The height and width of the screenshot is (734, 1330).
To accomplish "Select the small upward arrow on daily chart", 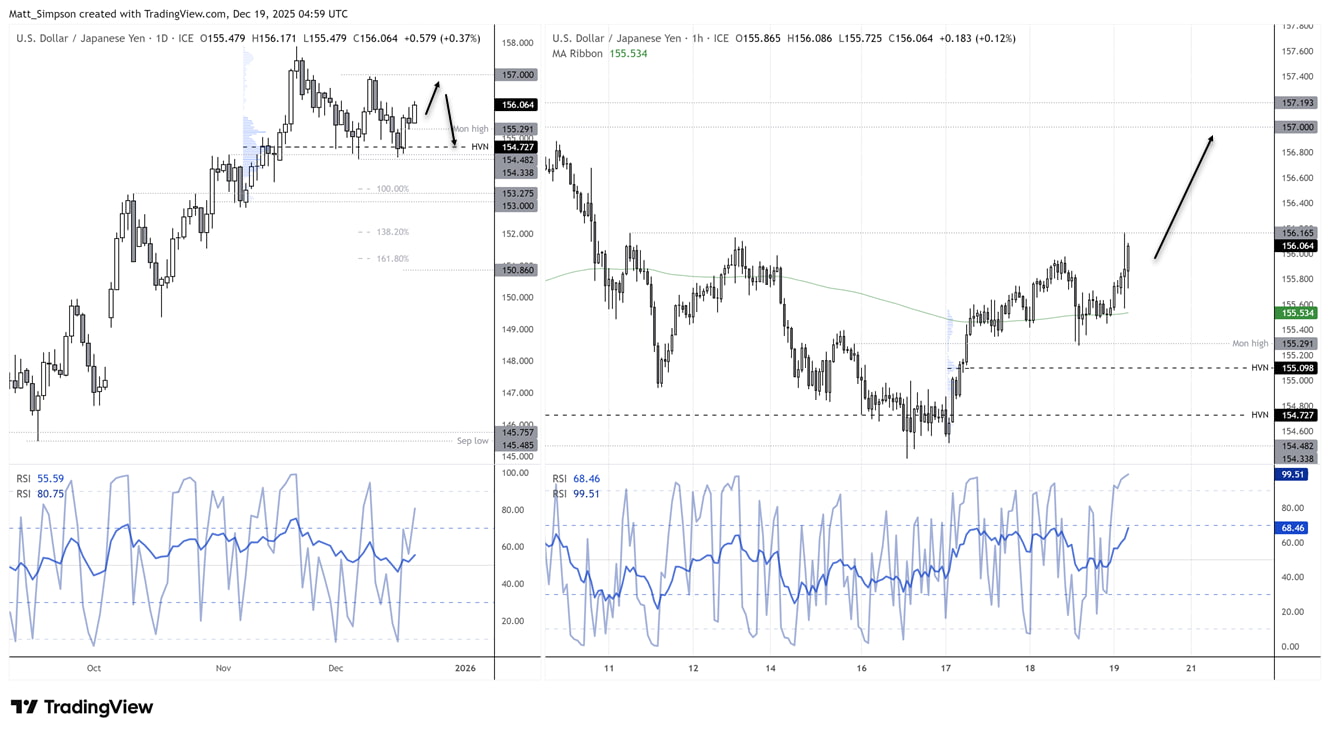I will (x=432, y=97).
